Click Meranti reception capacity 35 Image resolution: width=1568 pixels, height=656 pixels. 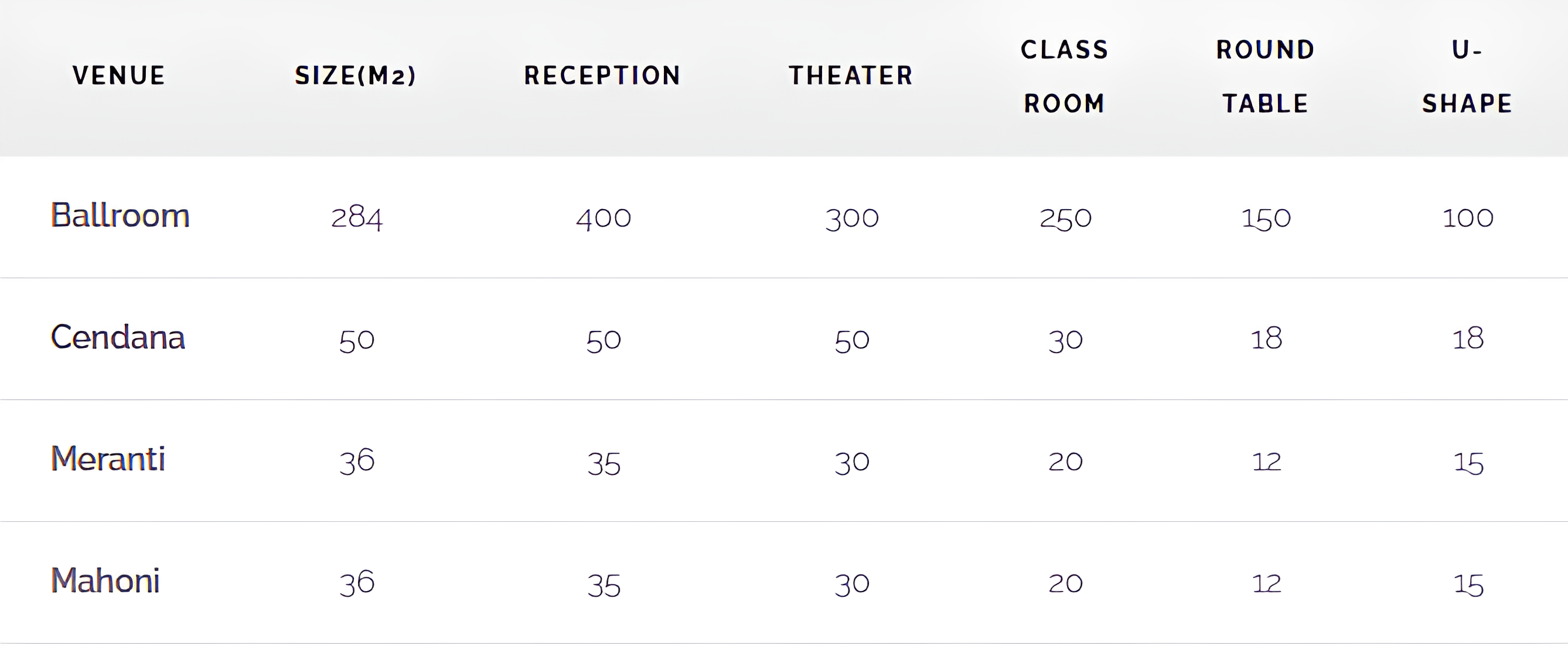[x=603, y=463]
